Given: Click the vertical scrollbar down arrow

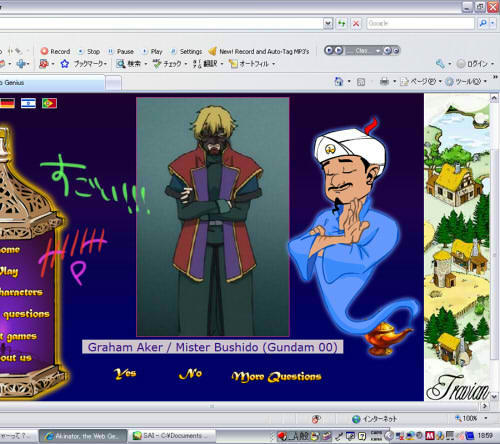Looking at the screenshot, I should tap(494, 397).
